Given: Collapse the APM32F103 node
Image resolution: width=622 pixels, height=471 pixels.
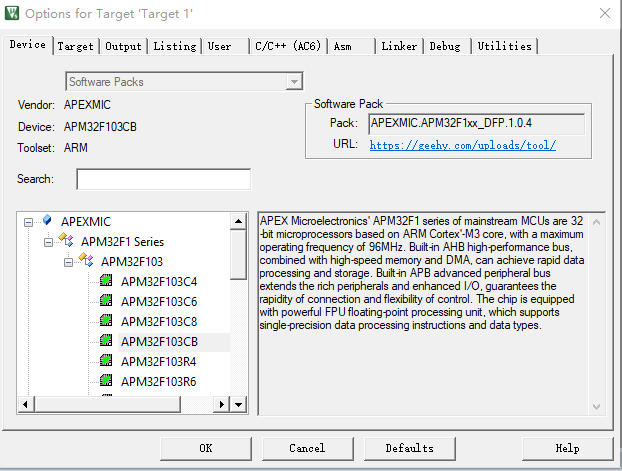Looking at the screenshot, I should [x=68, y=262].
